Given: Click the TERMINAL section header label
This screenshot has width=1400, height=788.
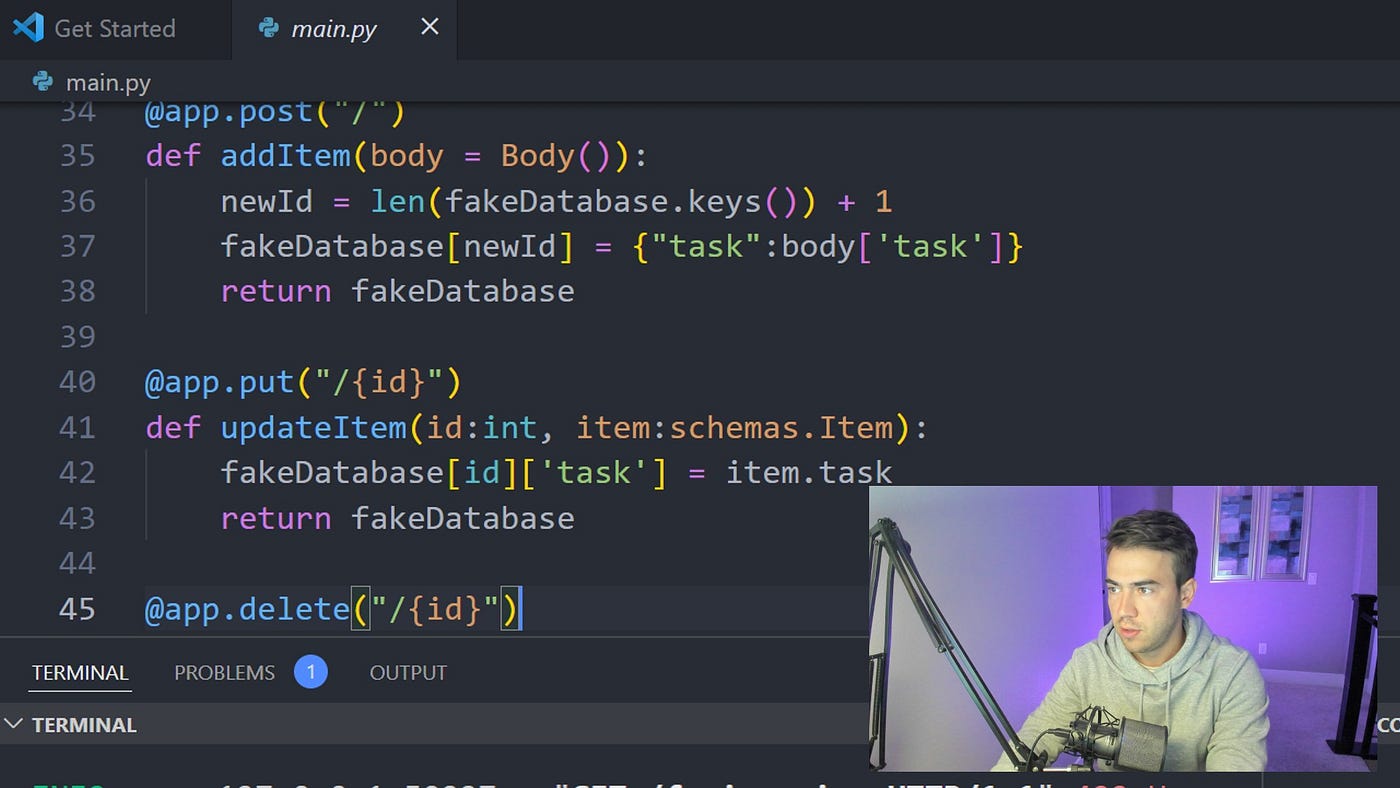Looking at the screenshot, I should (x=84, y=725).
